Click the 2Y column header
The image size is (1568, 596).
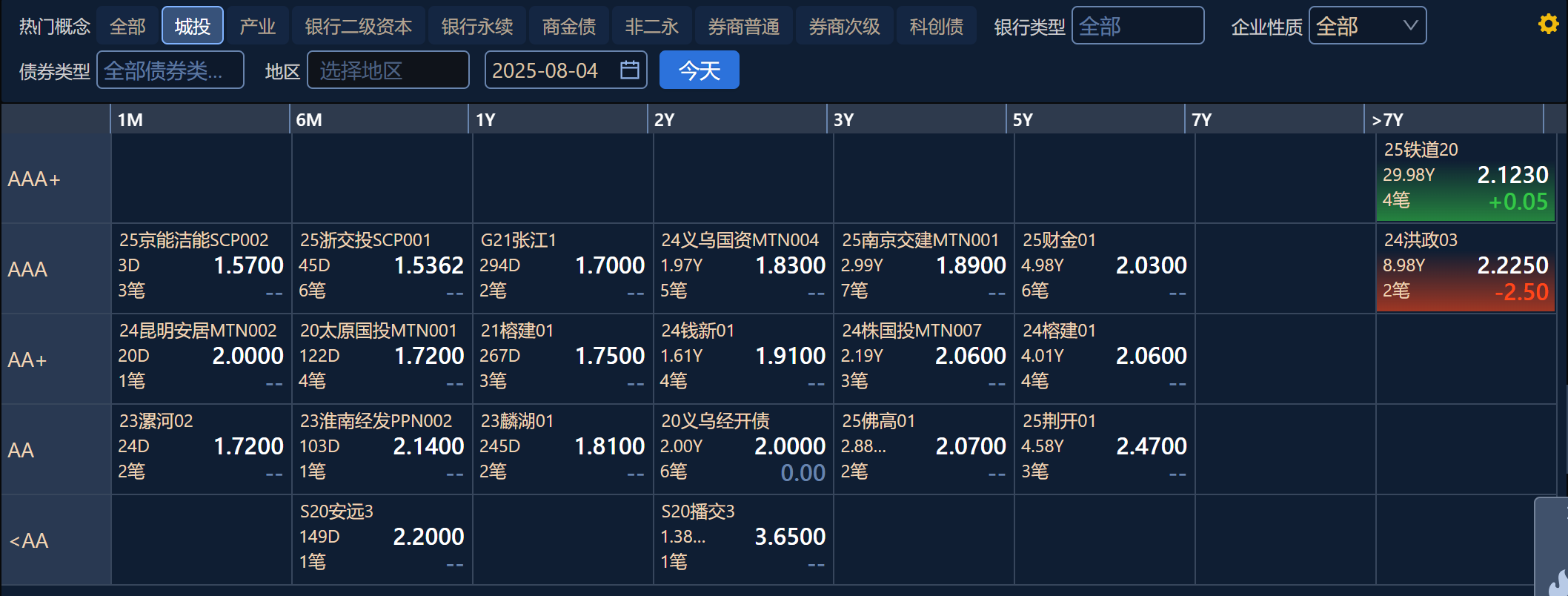tap(738, 119)
